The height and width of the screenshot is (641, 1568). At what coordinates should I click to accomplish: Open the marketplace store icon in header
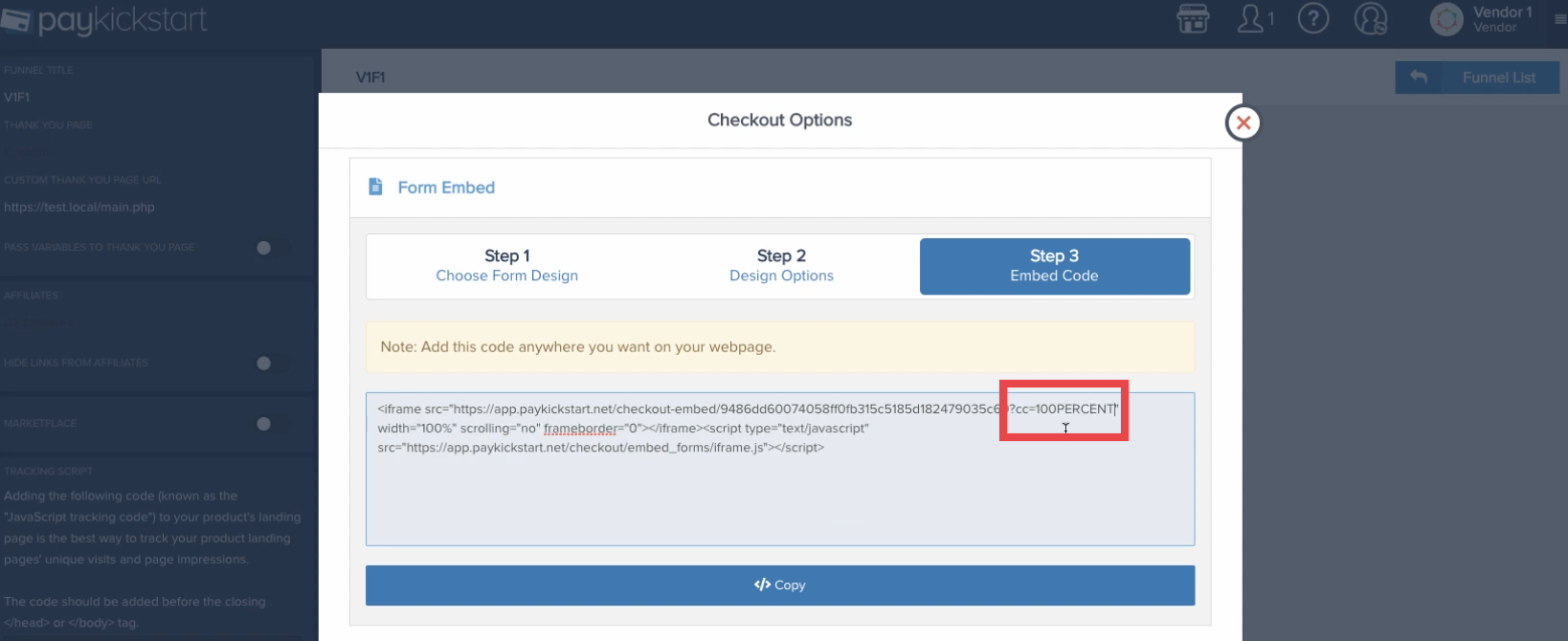(x=1193, y=19)
